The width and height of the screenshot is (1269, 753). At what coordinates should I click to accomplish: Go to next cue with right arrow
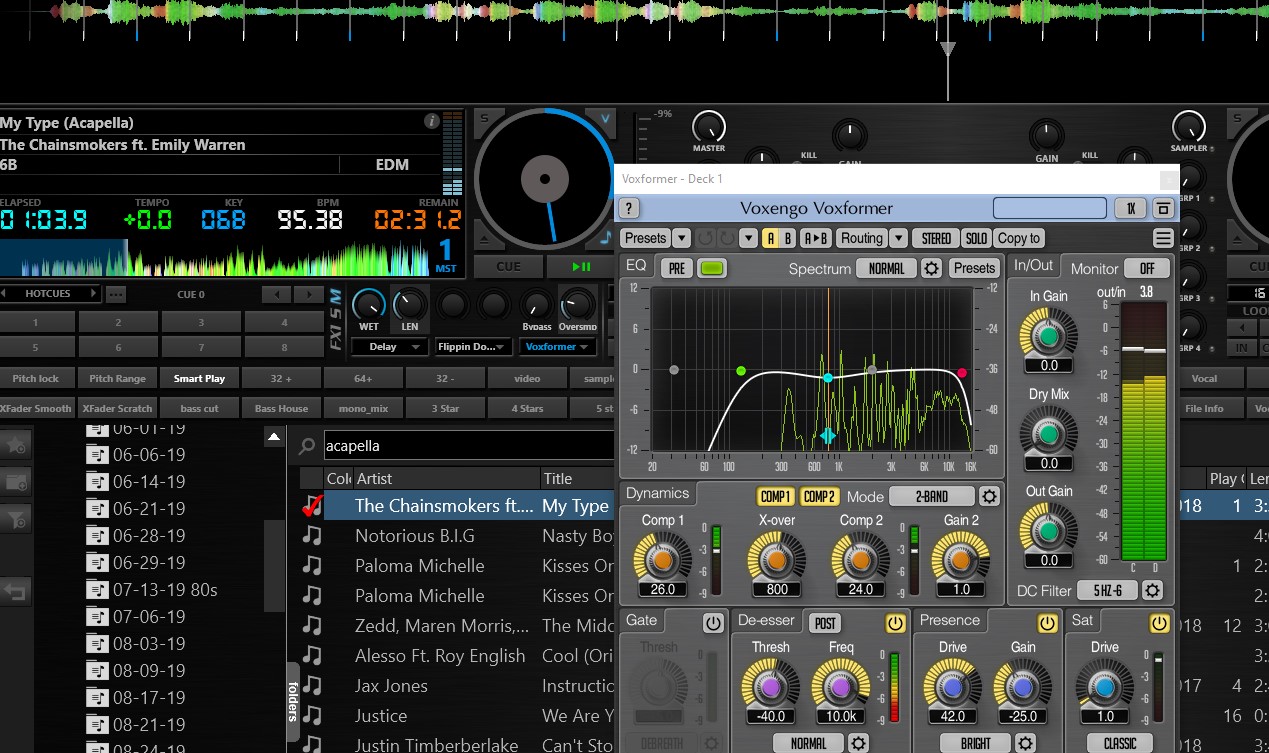307,294
